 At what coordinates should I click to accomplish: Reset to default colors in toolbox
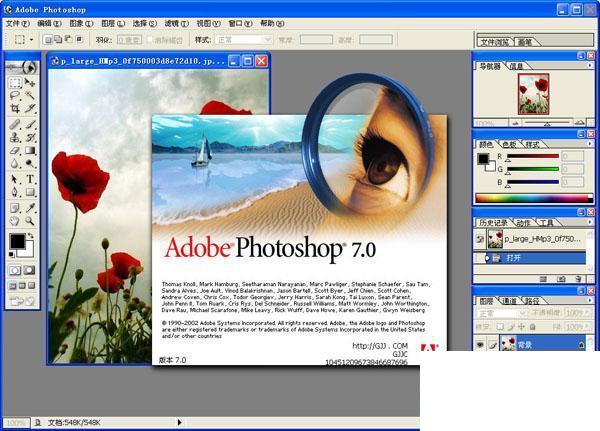(11, 255)
